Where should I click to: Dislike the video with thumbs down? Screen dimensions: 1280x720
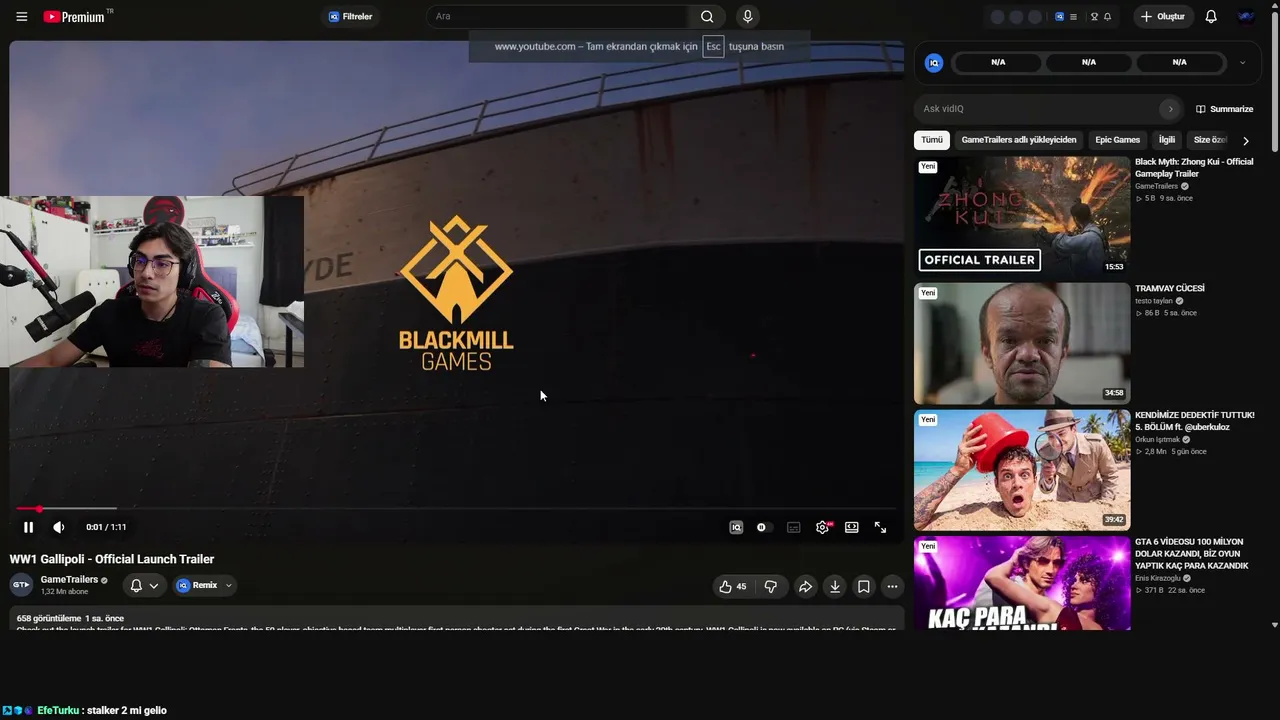coord(771,587)
